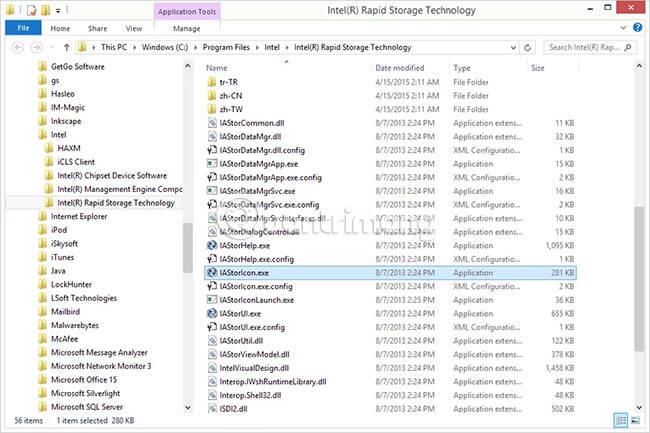Sort files by Type column header
The height and width of the screenshot is (433, 650).
[462, 68]
